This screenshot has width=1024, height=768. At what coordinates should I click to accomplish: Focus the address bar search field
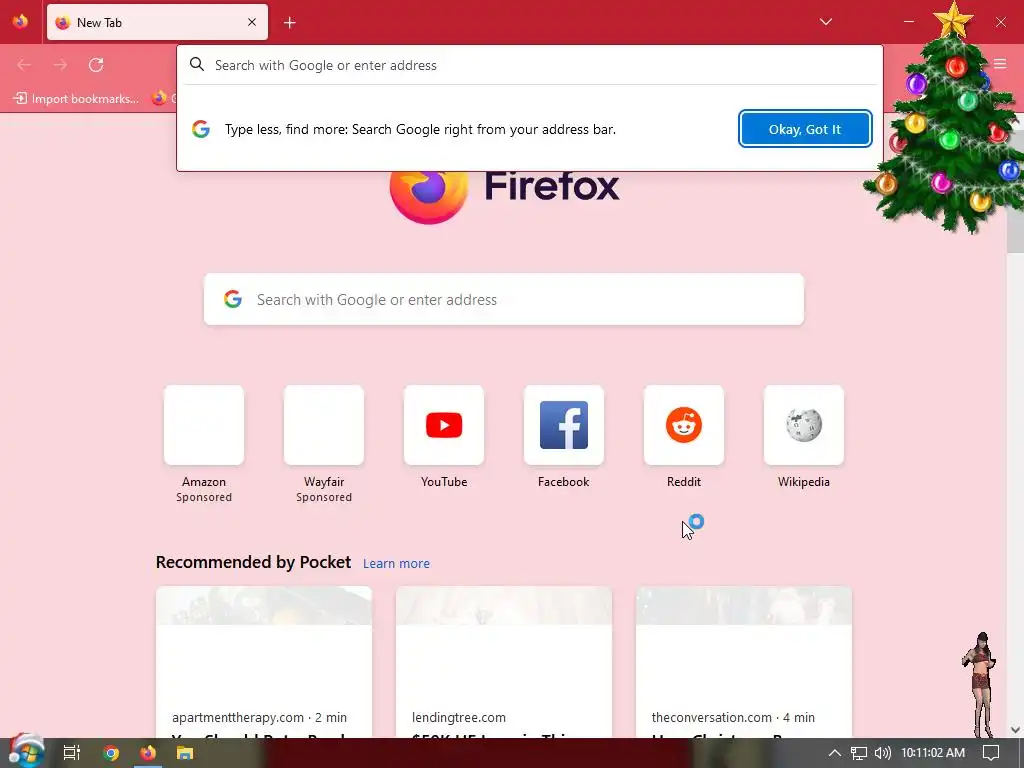click(x=529, y=65)
